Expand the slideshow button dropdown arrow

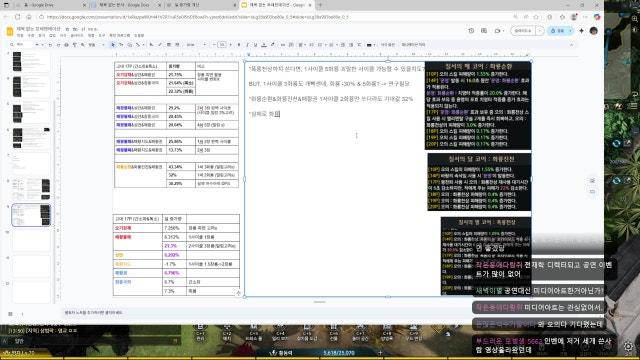tap(540, 31)
